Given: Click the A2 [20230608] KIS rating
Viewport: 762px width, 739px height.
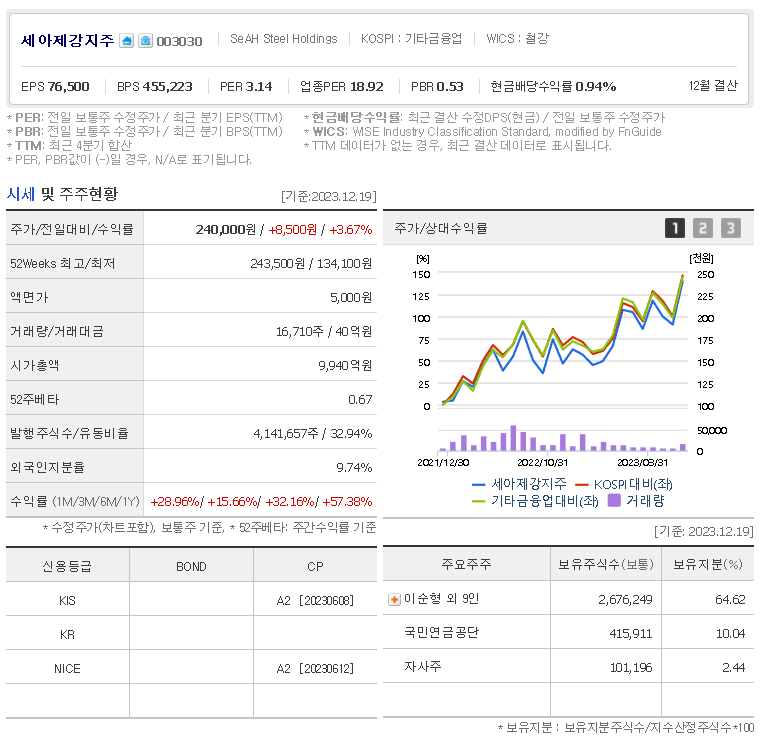Looking at the screenshot, I should point(315,601).
